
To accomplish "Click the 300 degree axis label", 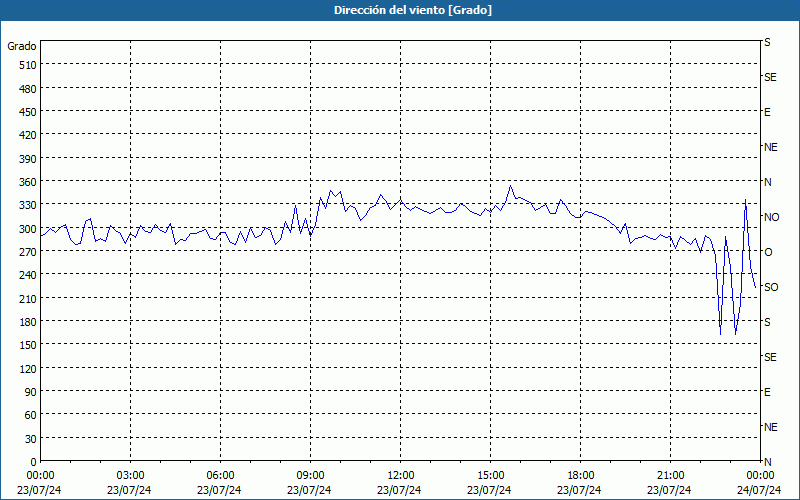I will [29, 229].
